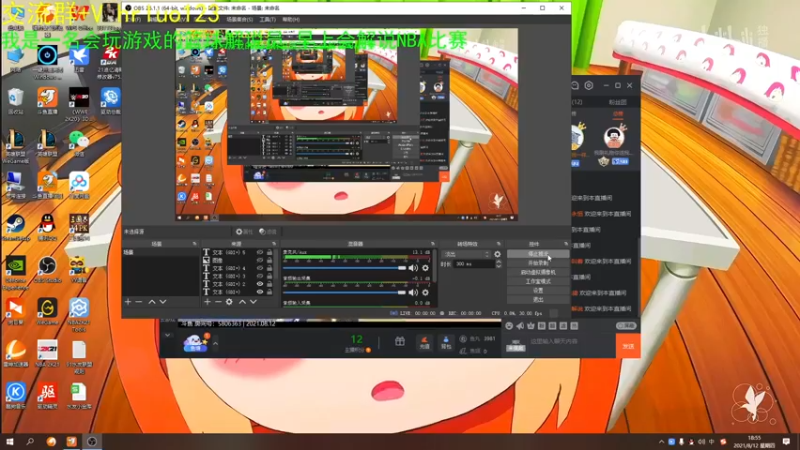The height and width of the screenshot is (450, 800).
Task: Open the 场景集合(S) menu
Action: 239,19
